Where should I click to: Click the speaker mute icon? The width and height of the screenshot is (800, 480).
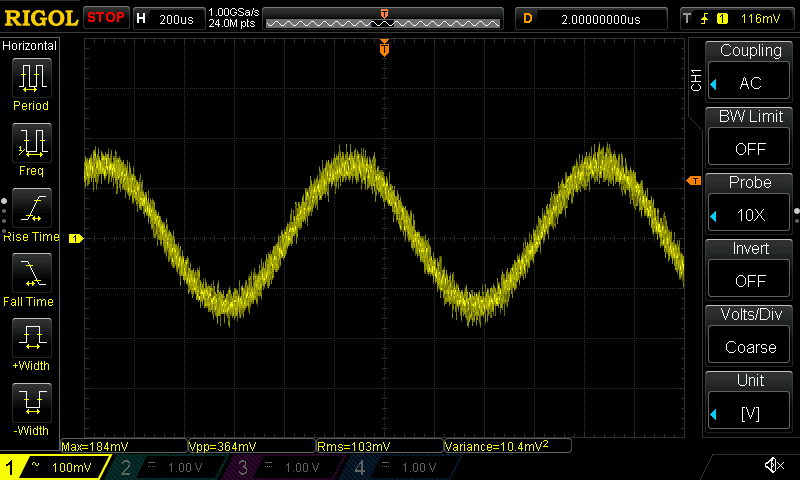773,465
